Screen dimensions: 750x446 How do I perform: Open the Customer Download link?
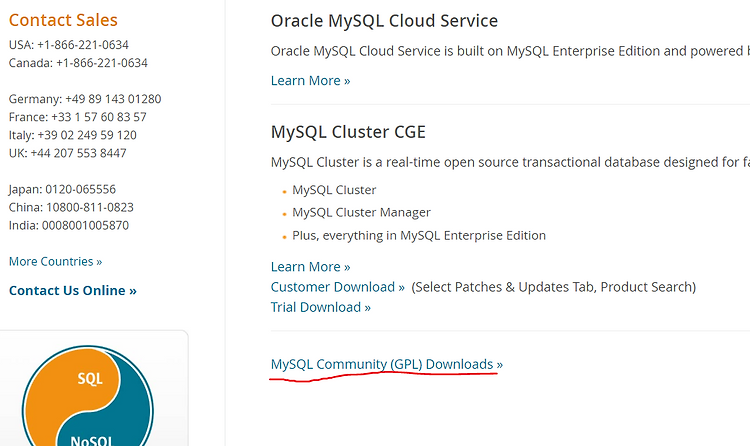pyautogui.click(x=337, y=287)
